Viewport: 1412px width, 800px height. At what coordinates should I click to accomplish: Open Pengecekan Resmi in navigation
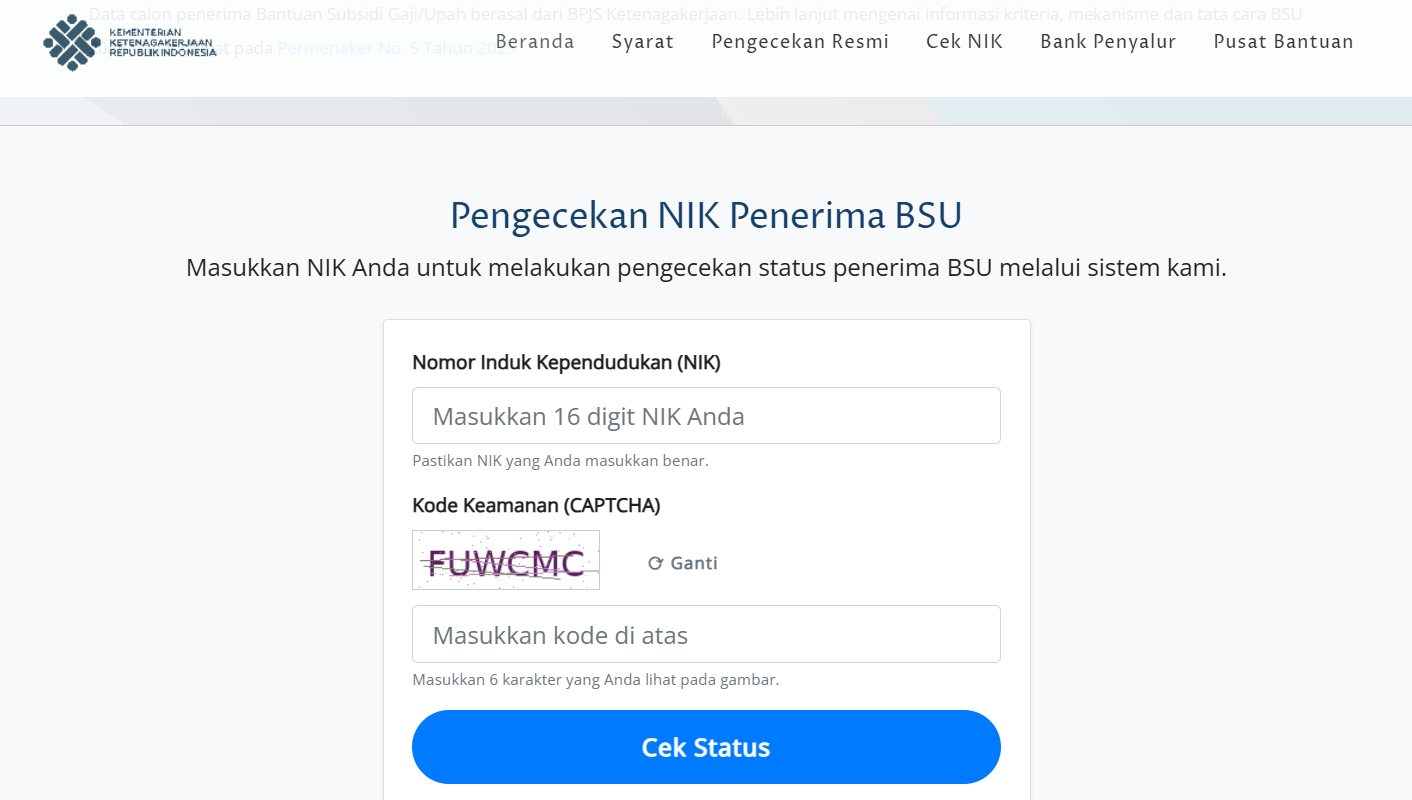tap(800, 42)
